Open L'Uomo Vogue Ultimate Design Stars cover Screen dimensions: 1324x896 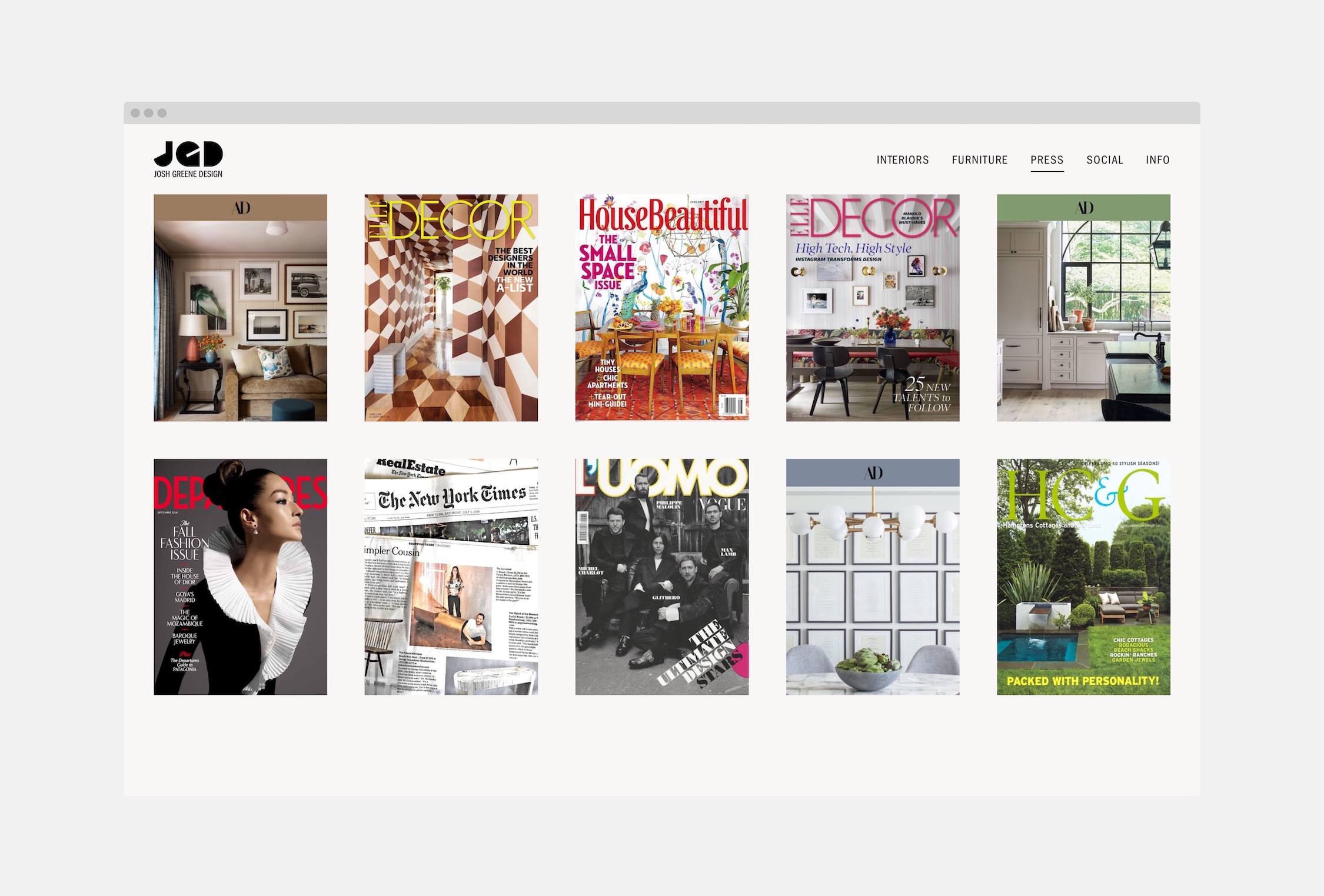(662, 577)
